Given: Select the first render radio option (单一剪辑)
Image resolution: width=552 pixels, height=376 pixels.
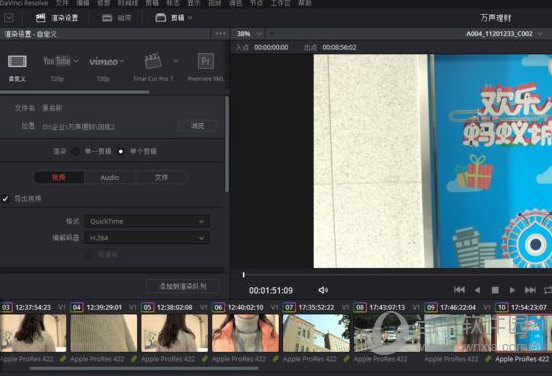Looking at the screenshot, I should coord(75,151).
